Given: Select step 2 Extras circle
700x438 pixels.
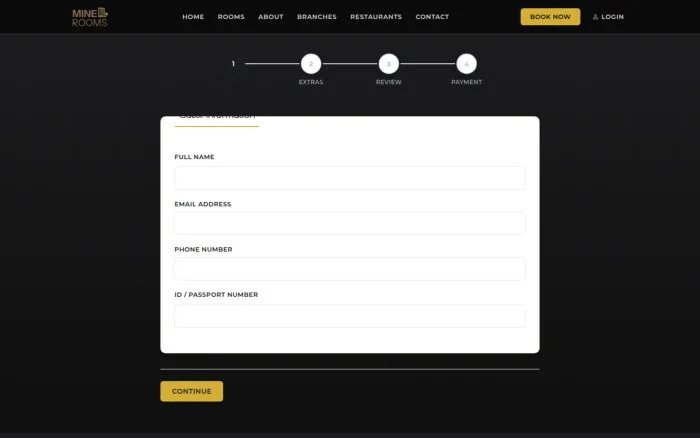Looking at the screenshot, I should pyautogui.click(x=311, y=64).
